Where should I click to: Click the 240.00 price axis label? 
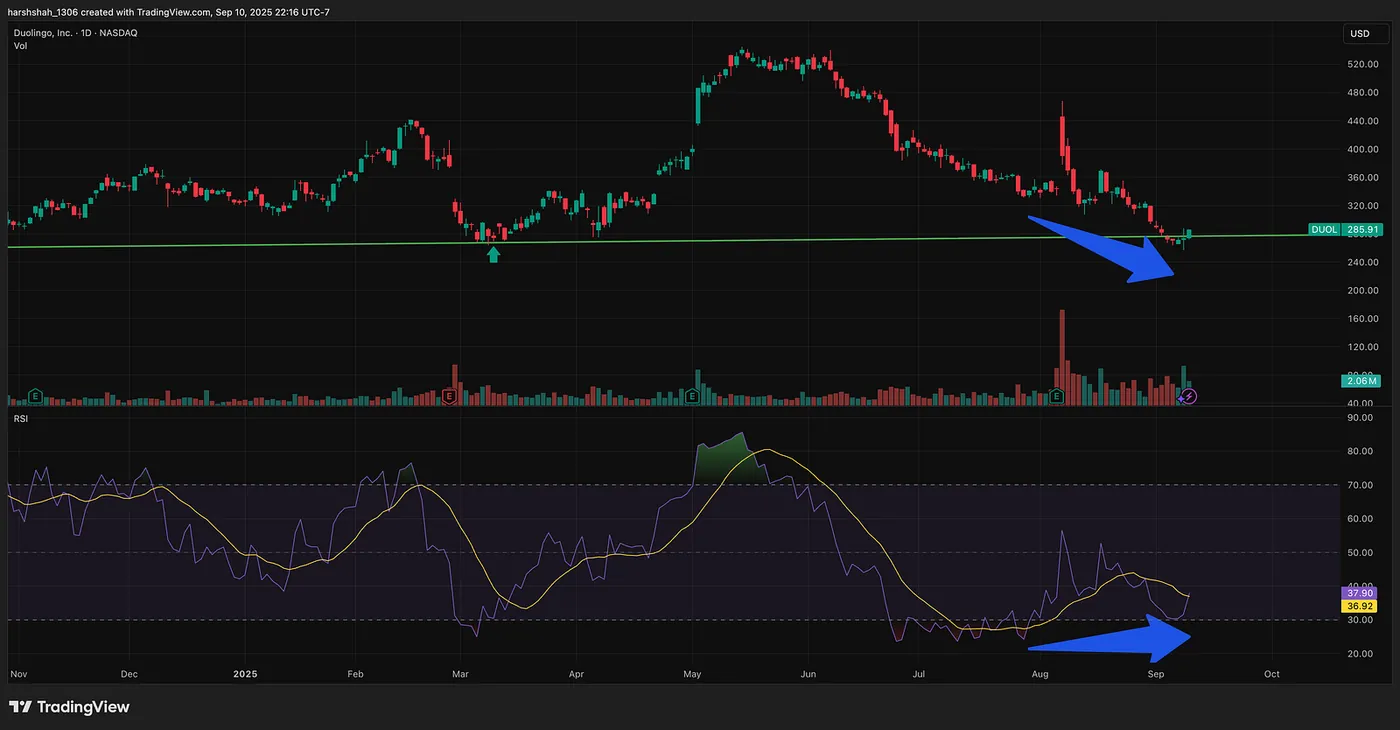click(1364, 262)
